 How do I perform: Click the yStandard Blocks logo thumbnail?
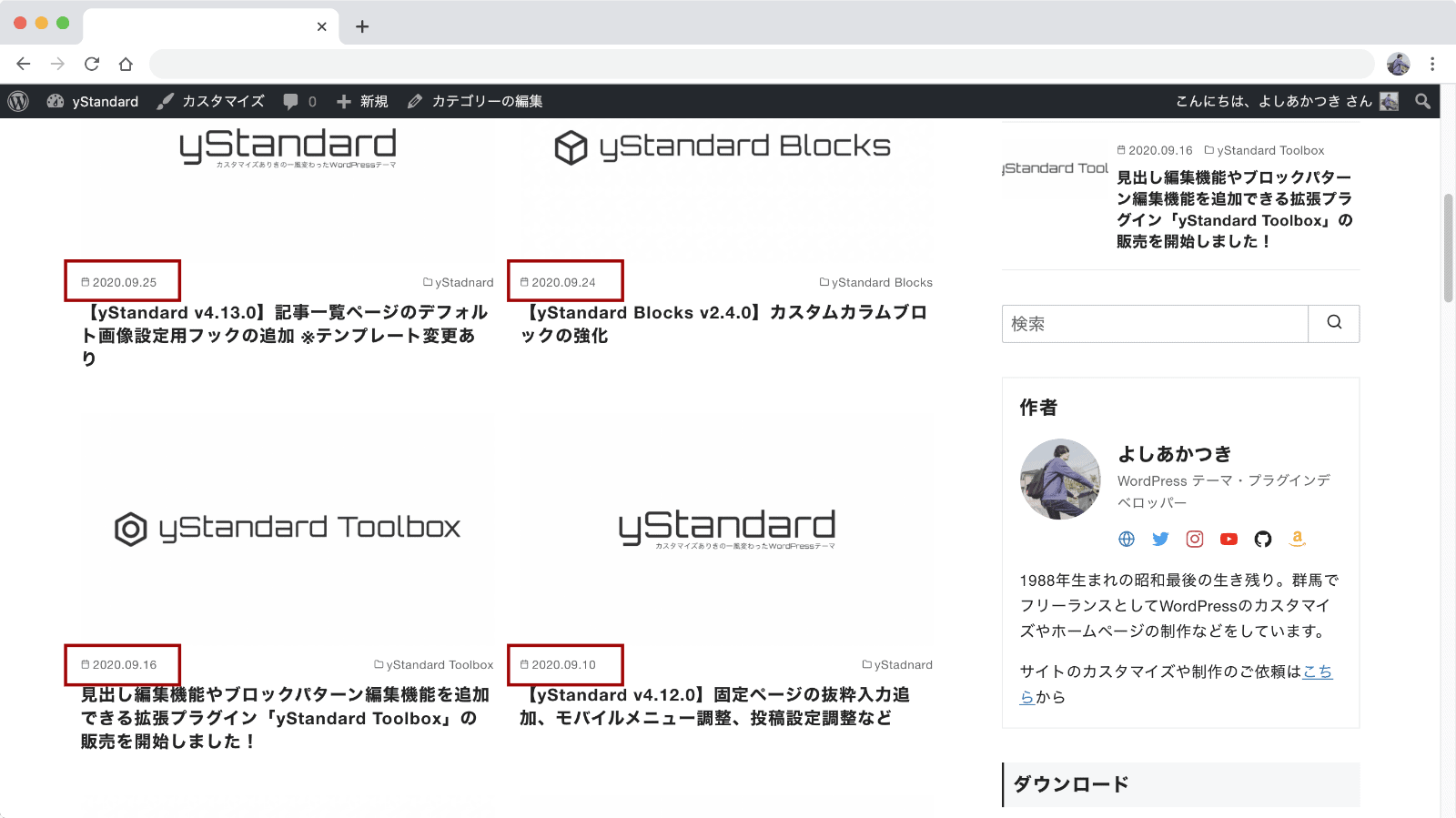[723, 147]
